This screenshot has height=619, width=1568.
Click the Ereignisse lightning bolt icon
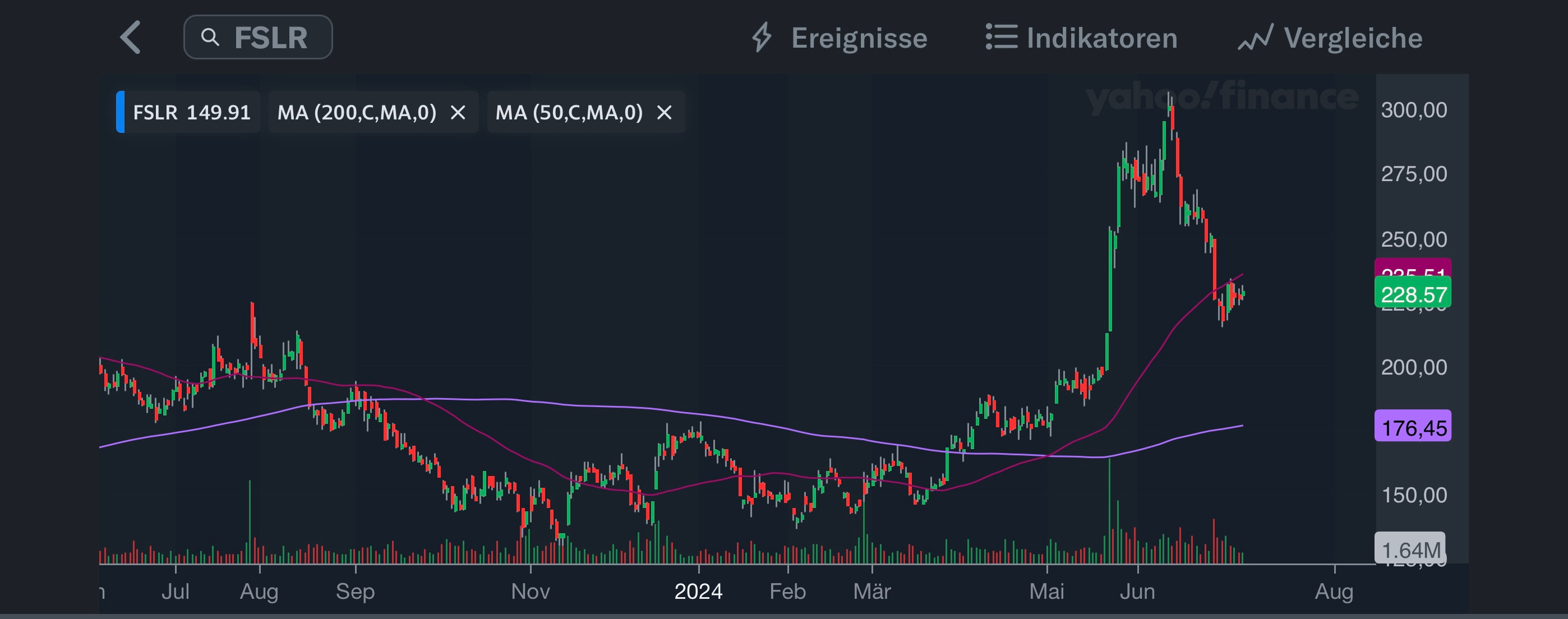pyautogui.click(x=762, y=38)
